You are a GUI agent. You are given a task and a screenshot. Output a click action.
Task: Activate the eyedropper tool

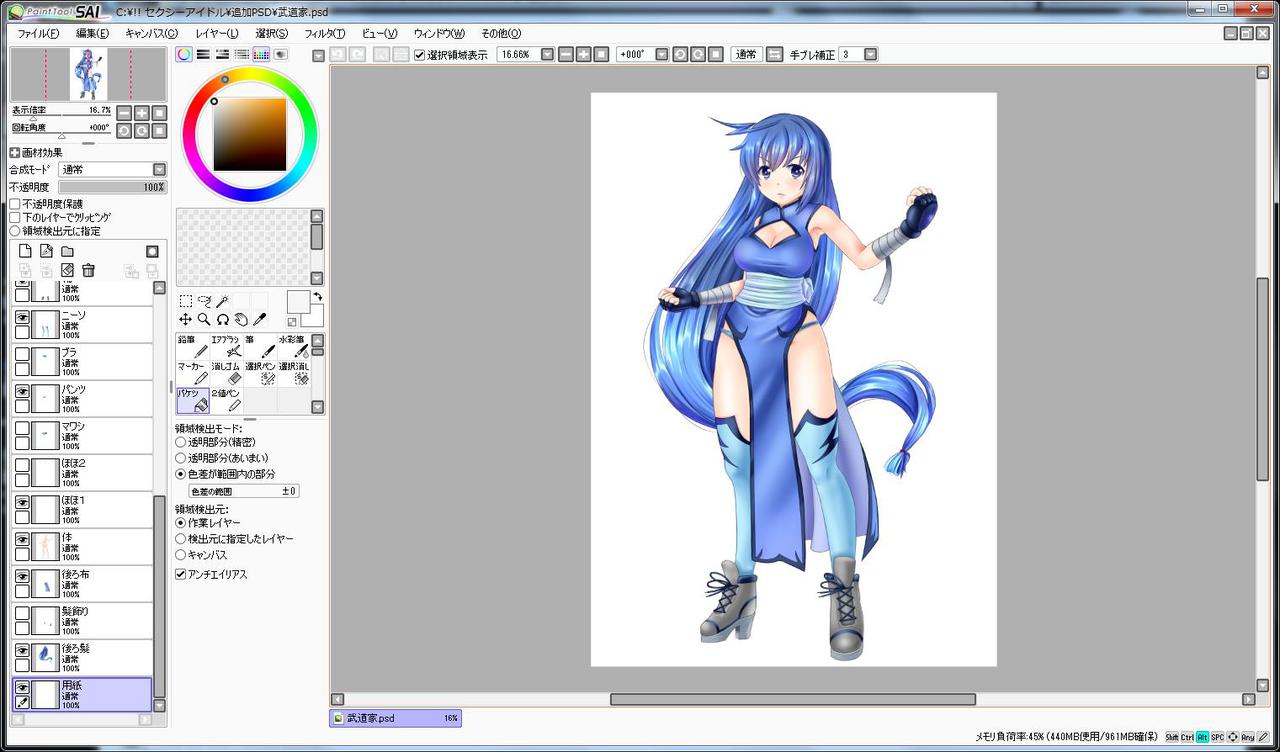(260, 319)
